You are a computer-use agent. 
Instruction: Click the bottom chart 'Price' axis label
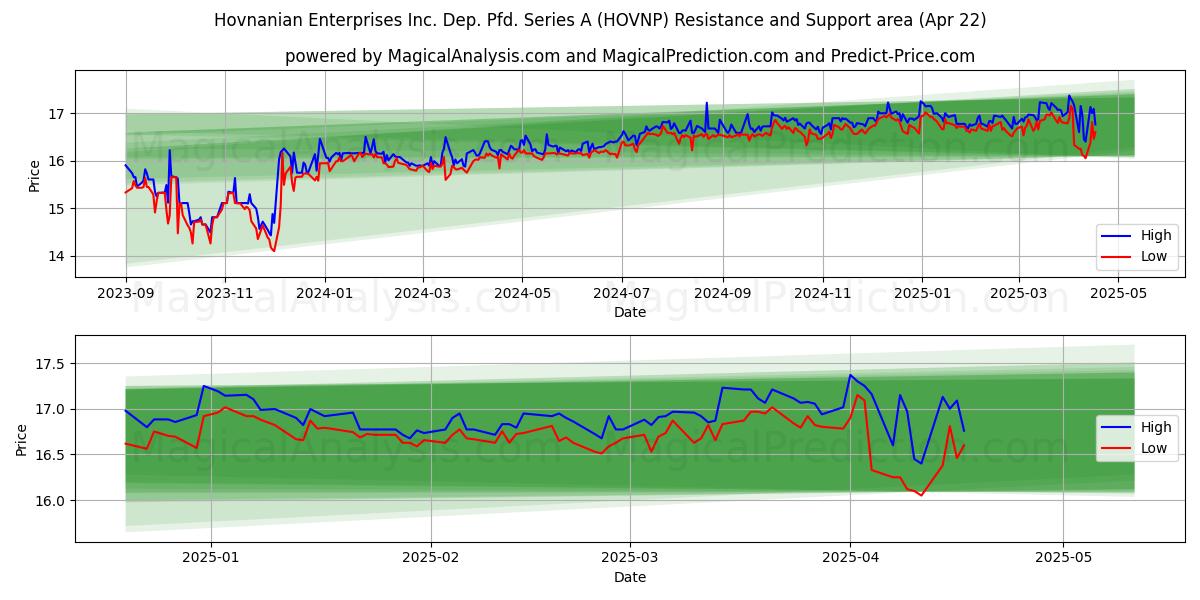click(22, 439)
